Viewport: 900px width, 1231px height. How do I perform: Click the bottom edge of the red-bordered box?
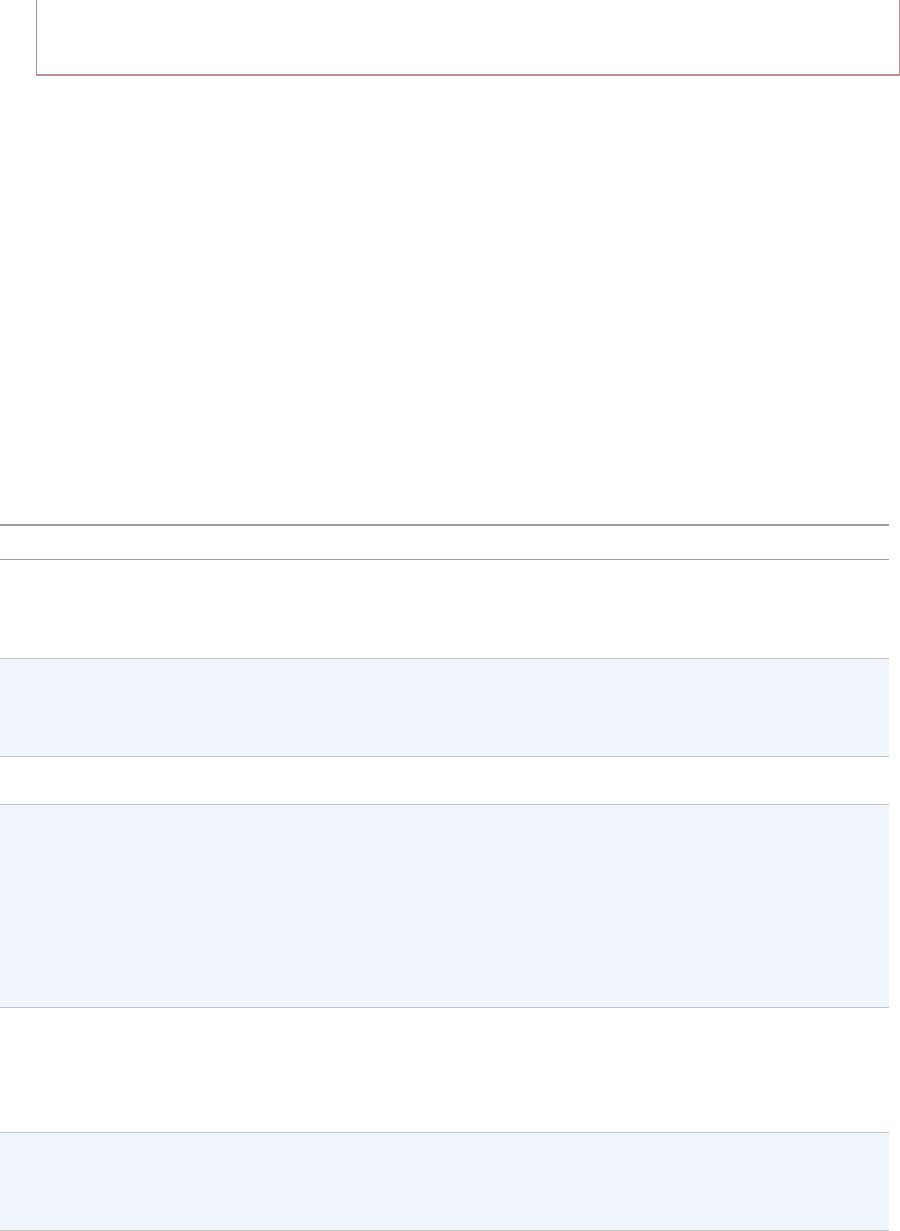(x=468, y=75)
